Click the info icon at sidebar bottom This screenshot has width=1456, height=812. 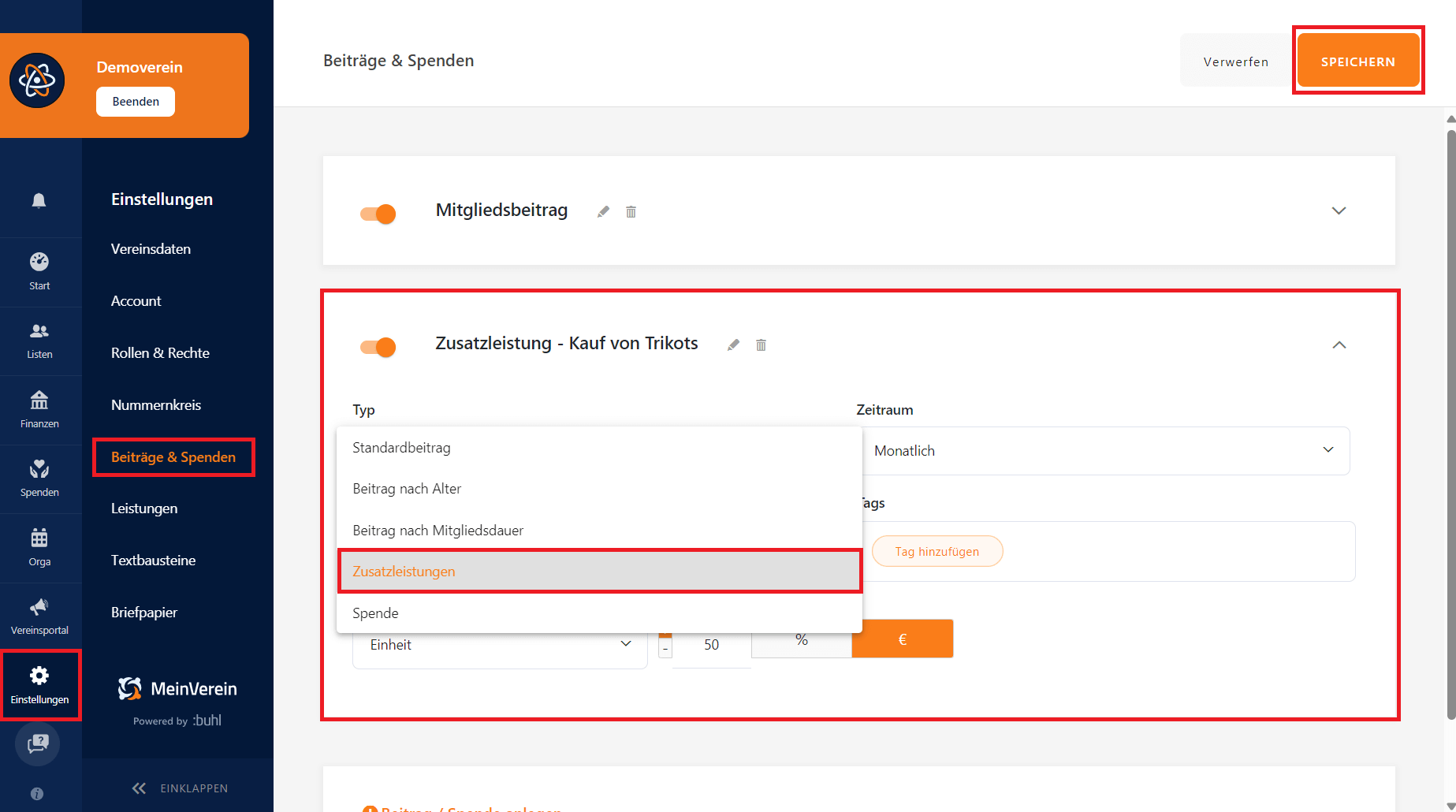tap(37, 794)
